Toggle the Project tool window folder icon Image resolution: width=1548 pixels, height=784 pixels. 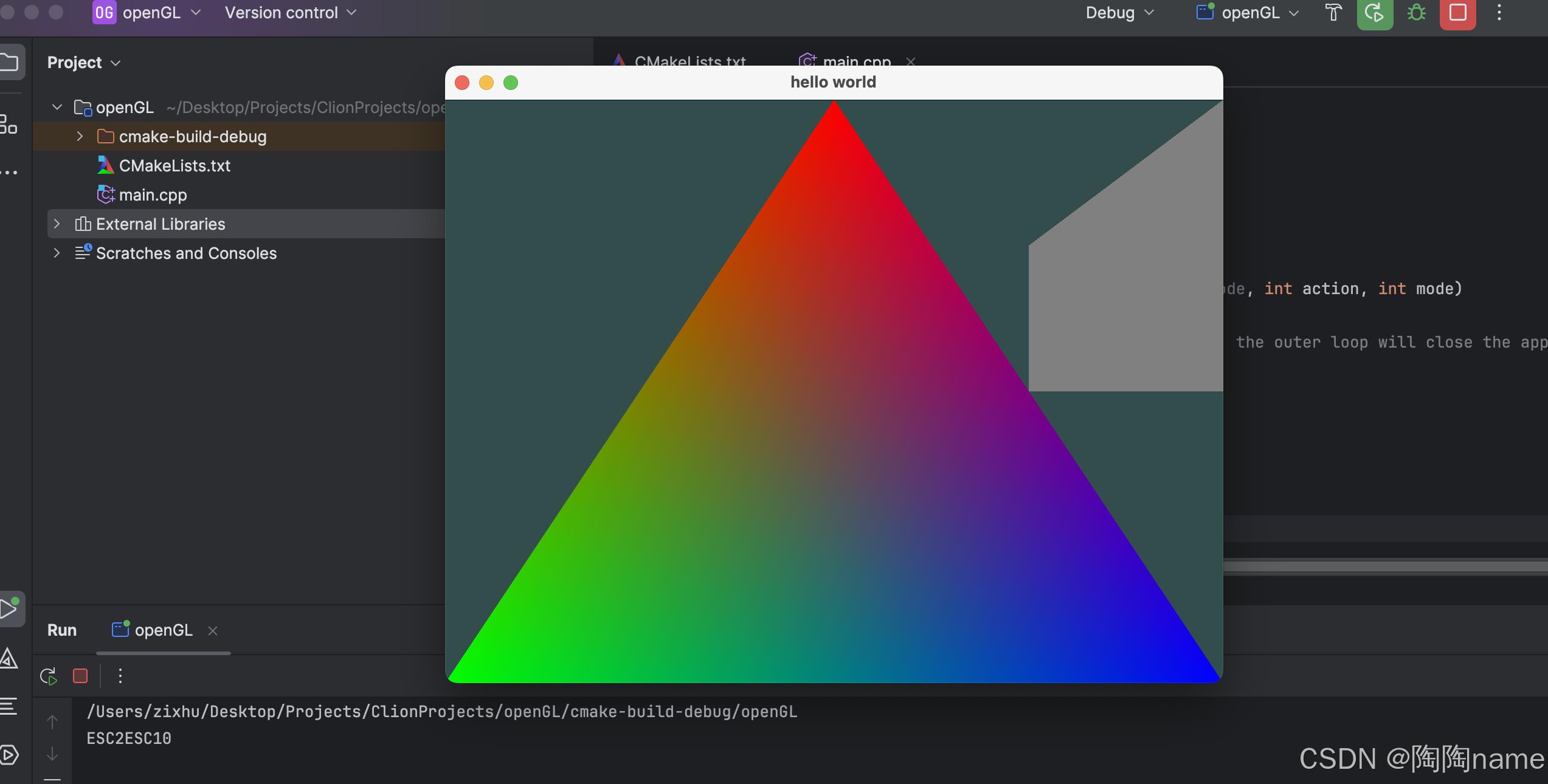[10, 62]
